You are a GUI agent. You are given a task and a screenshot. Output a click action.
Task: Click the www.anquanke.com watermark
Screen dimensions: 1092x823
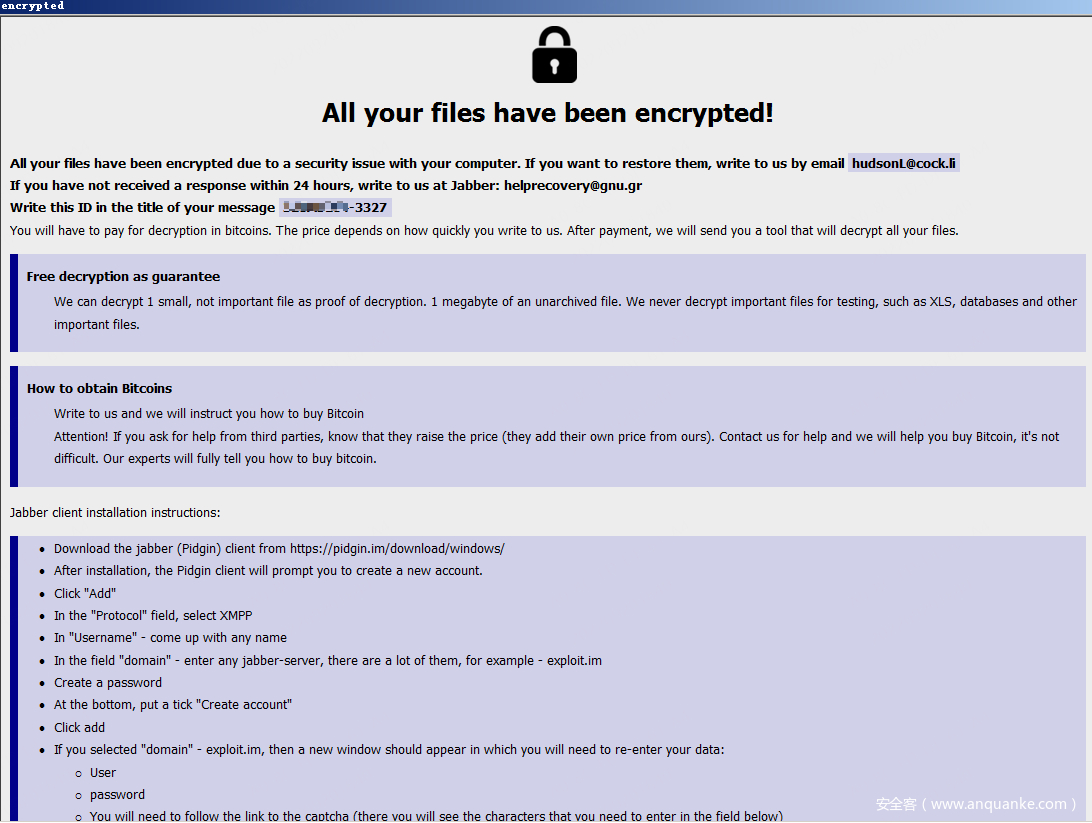pyautogui.click(x=975, y=804)
